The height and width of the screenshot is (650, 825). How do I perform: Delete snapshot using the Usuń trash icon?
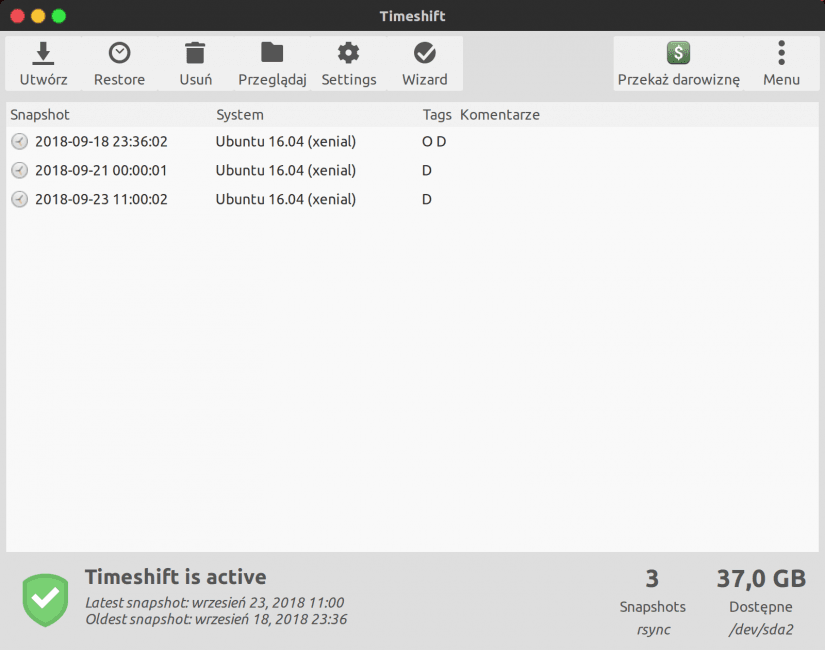pos(195,53)
